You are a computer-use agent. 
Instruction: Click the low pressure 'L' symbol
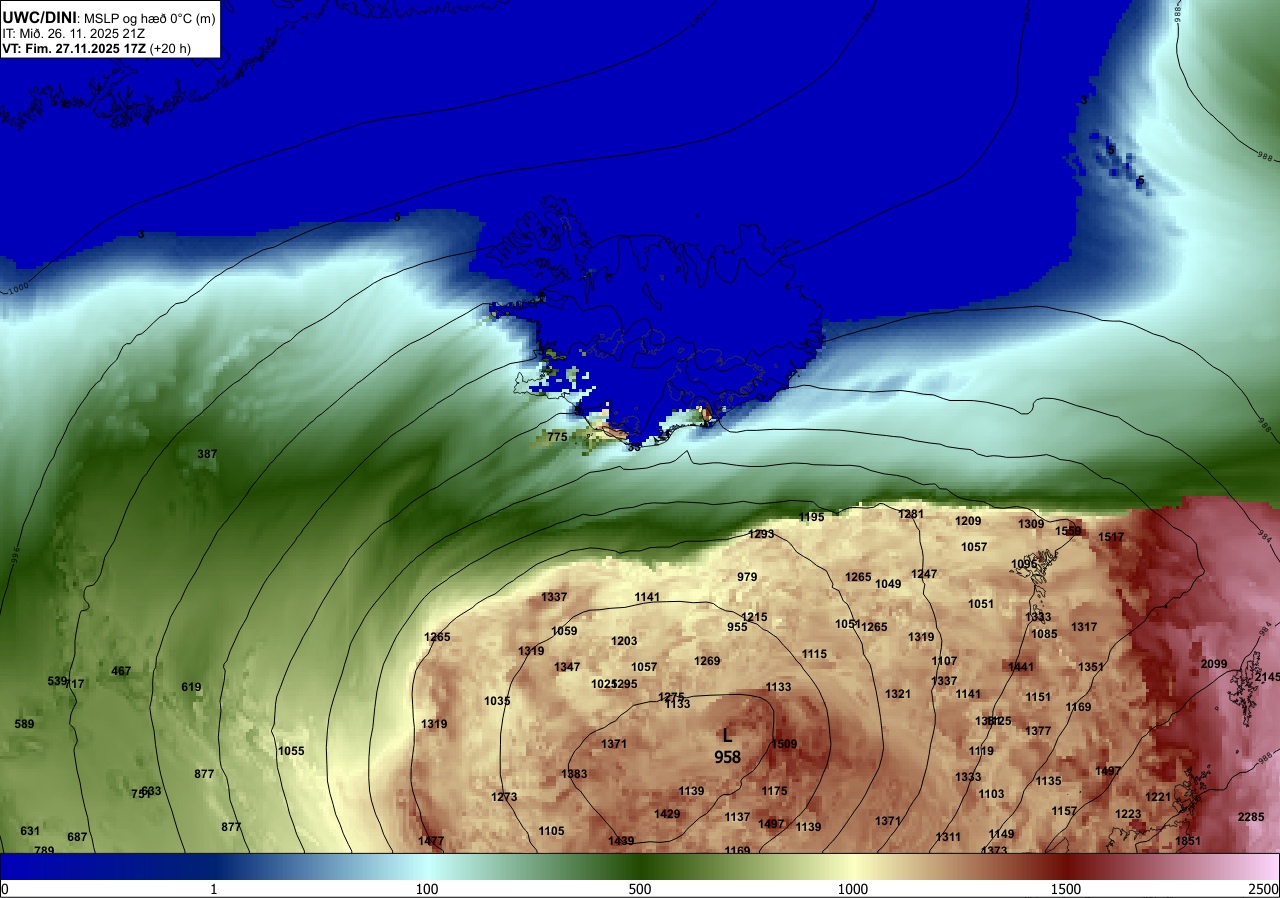(727, 736)
